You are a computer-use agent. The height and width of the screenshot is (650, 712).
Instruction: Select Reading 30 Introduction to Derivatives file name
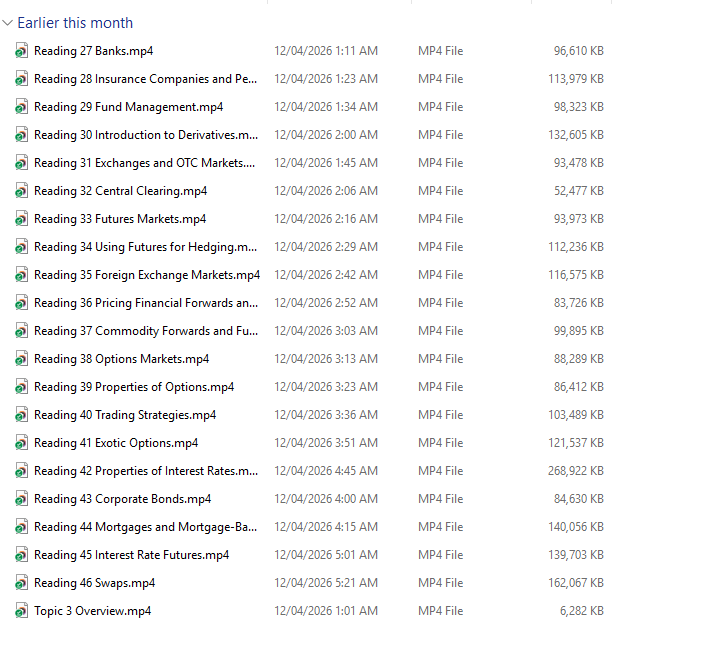click(145, 135)
